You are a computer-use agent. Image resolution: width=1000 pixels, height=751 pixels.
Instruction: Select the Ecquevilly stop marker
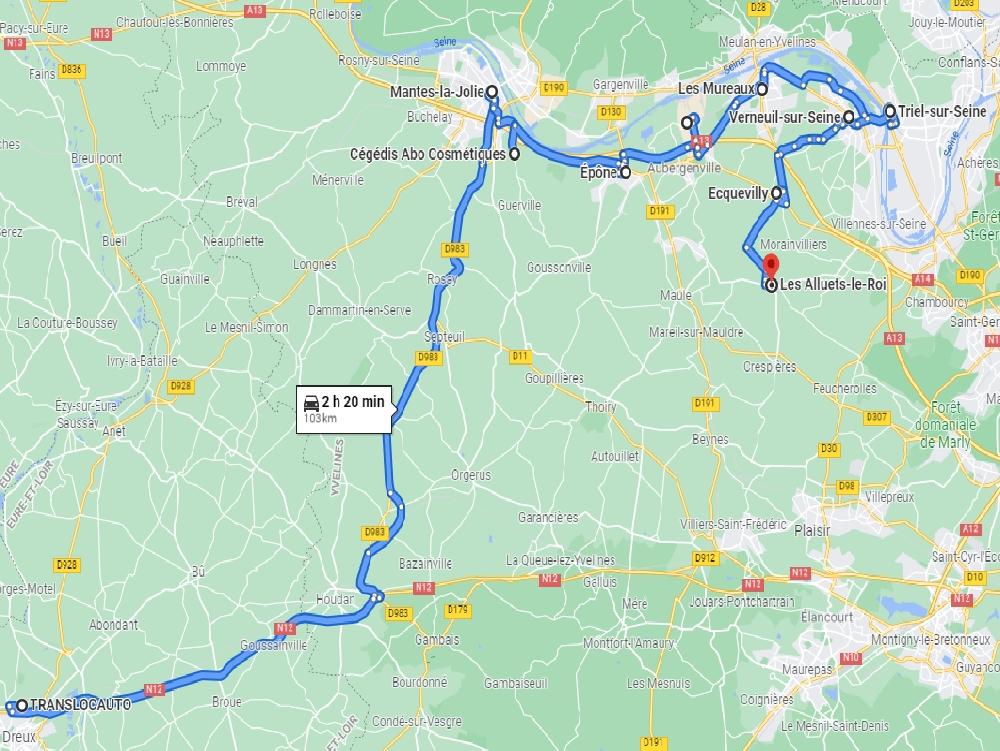pyautogui.click(x=776, y=193)
